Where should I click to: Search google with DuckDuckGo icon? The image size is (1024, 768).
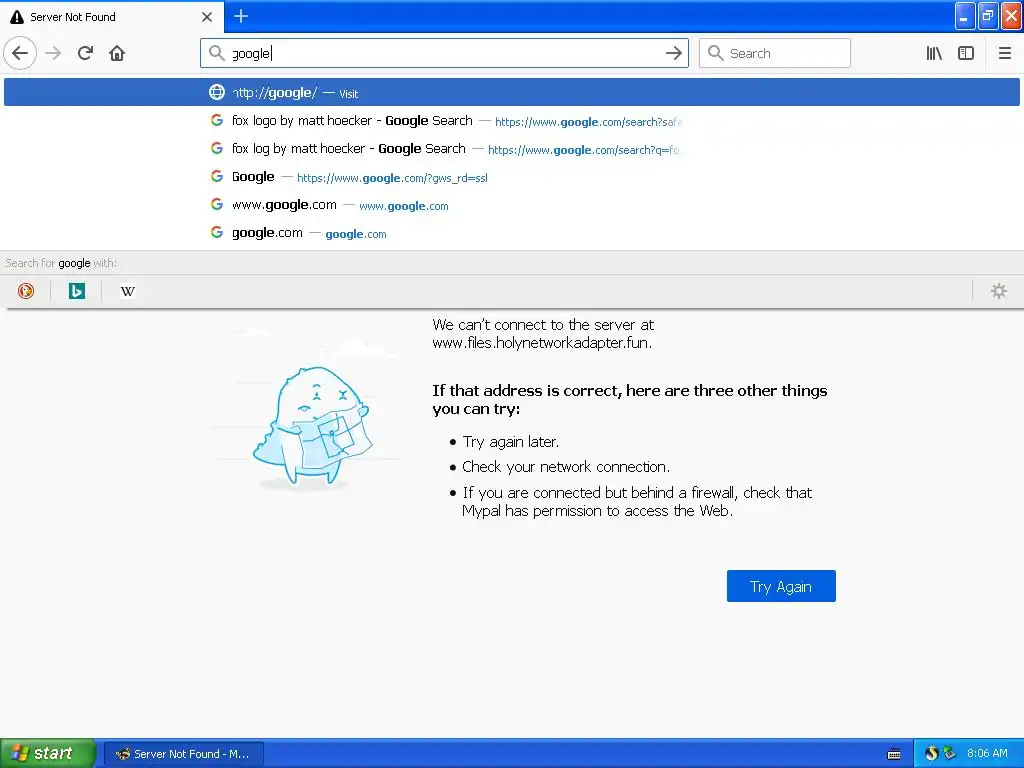click(x=26, y=291)
